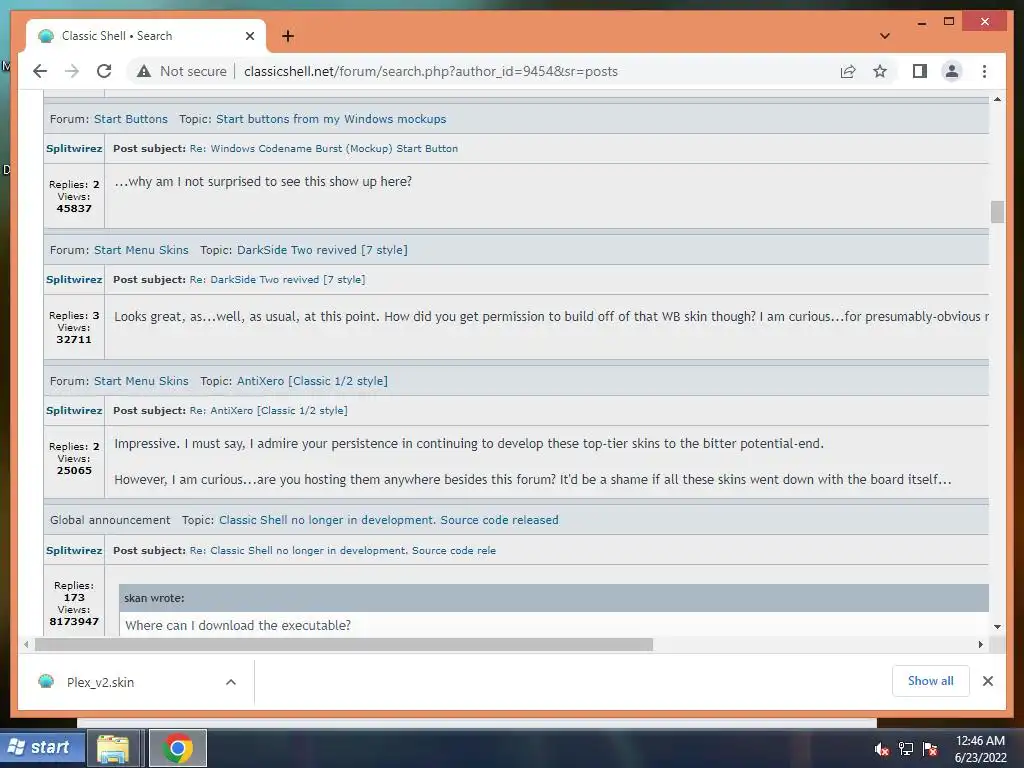The width and height of the screenshot is (1024, 768).
Task: Click the forward navigation arrow
Action: tap(72, 71)
